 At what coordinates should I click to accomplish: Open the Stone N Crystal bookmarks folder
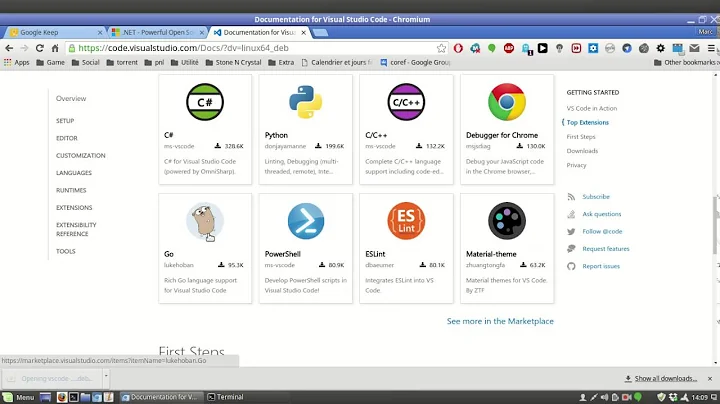coord(233,62)
